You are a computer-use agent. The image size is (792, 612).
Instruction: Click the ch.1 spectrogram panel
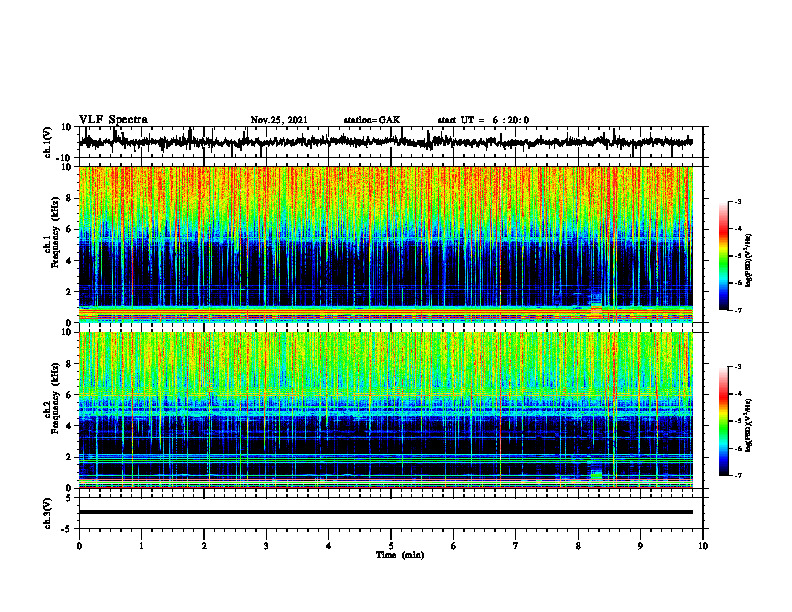coord(385,244)
